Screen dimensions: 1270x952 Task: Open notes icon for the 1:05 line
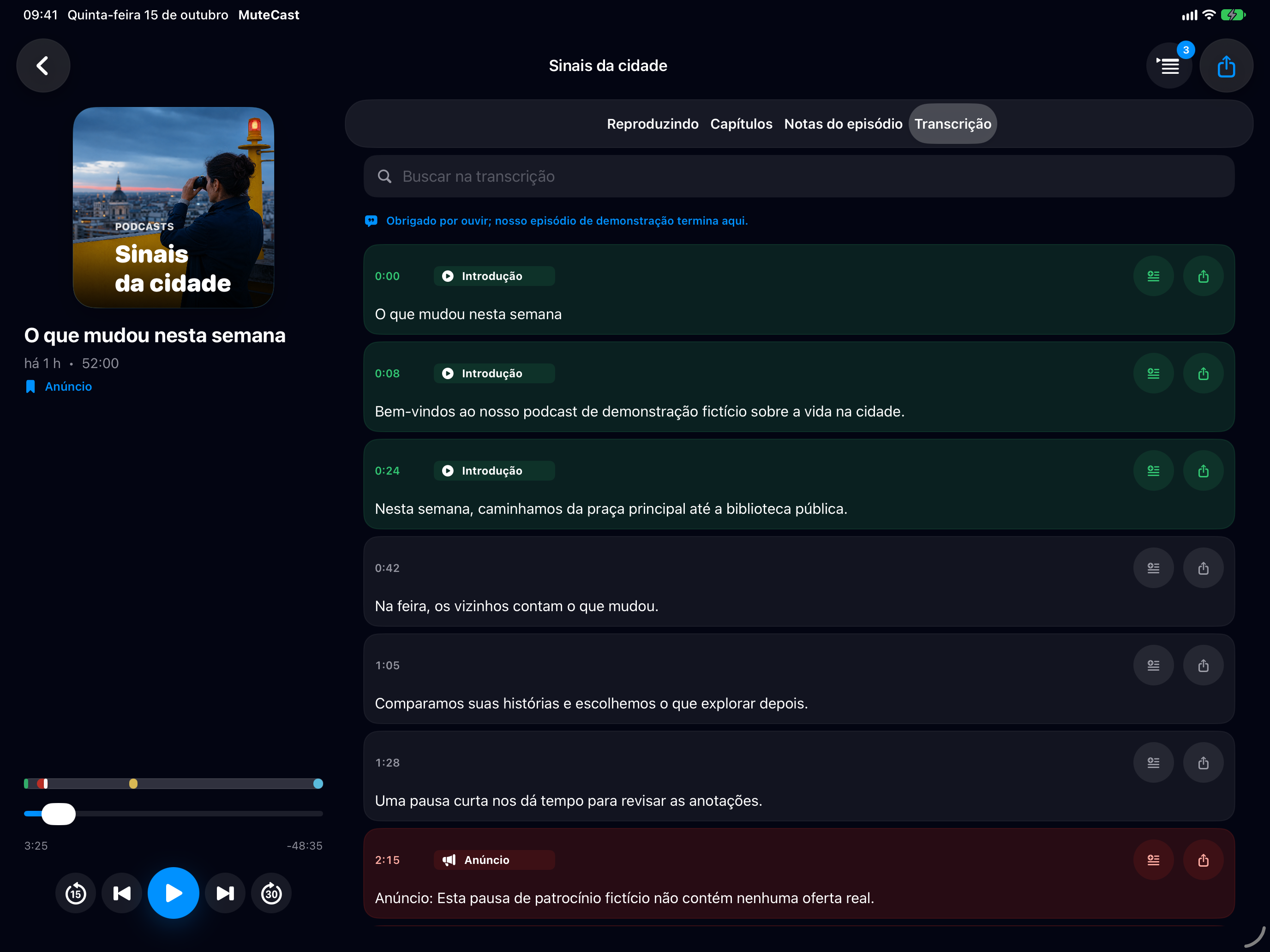click(1153, 665)
